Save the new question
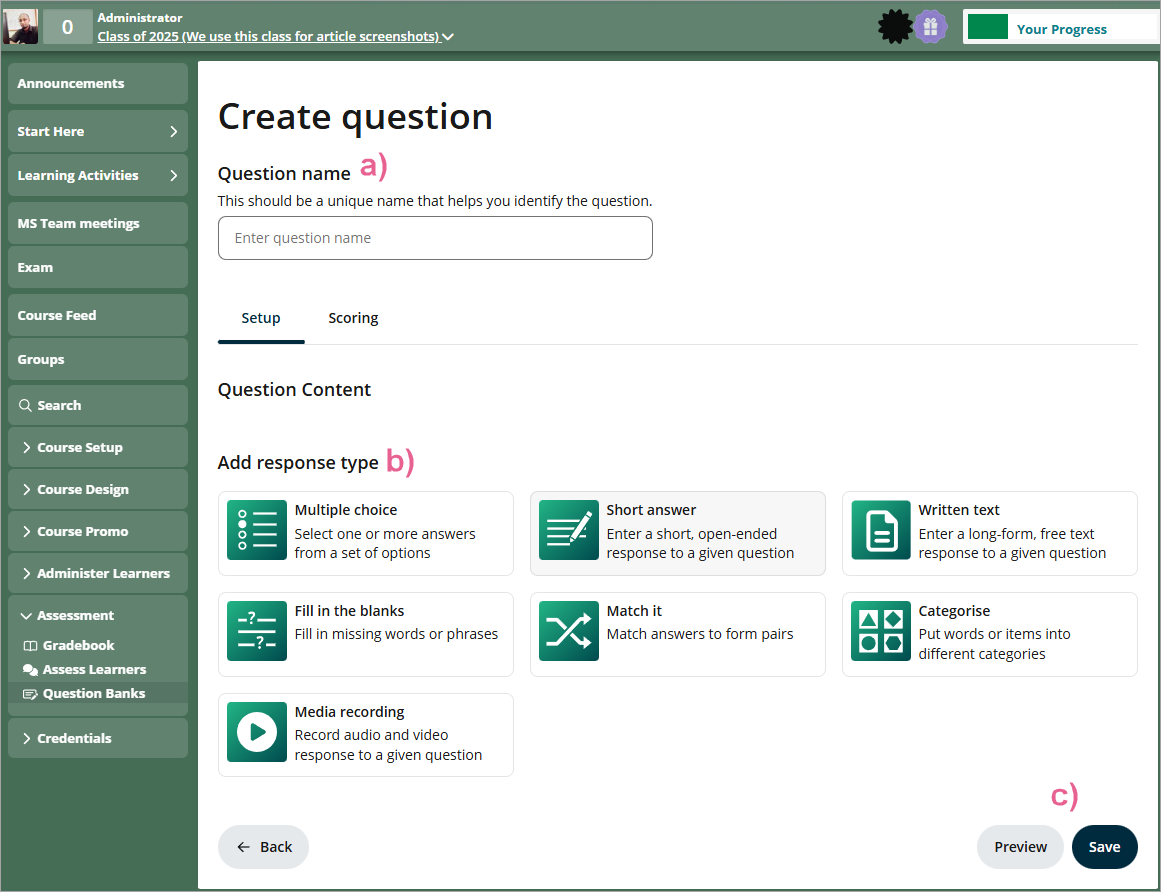Image resolution: width=1161 pixels, height=892 pixels. point(1104,846)
